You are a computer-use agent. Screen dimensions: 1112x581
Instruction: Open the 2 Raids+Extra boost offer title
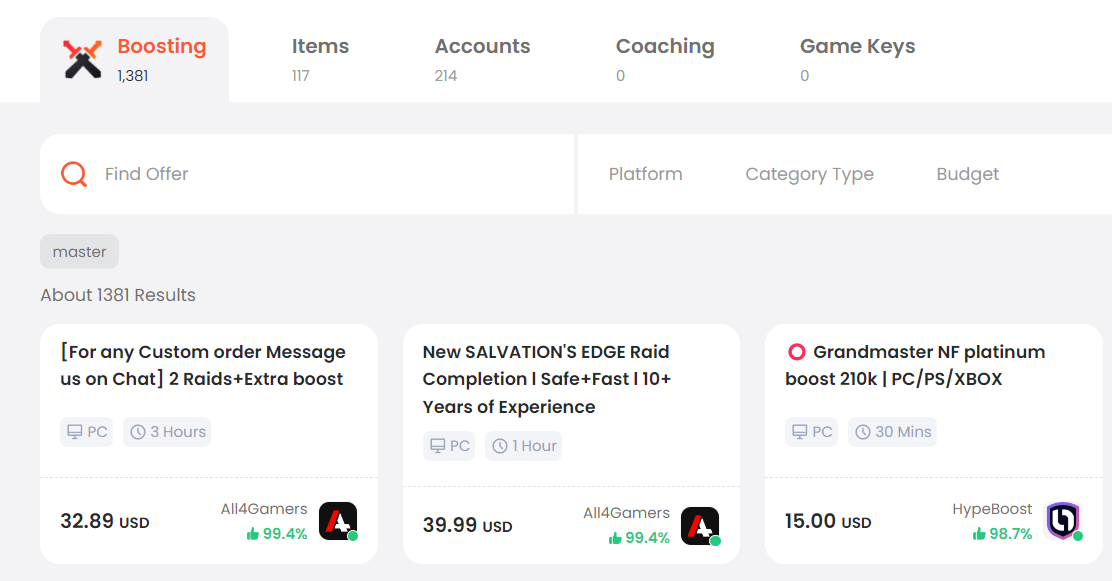tap(203, 365)
